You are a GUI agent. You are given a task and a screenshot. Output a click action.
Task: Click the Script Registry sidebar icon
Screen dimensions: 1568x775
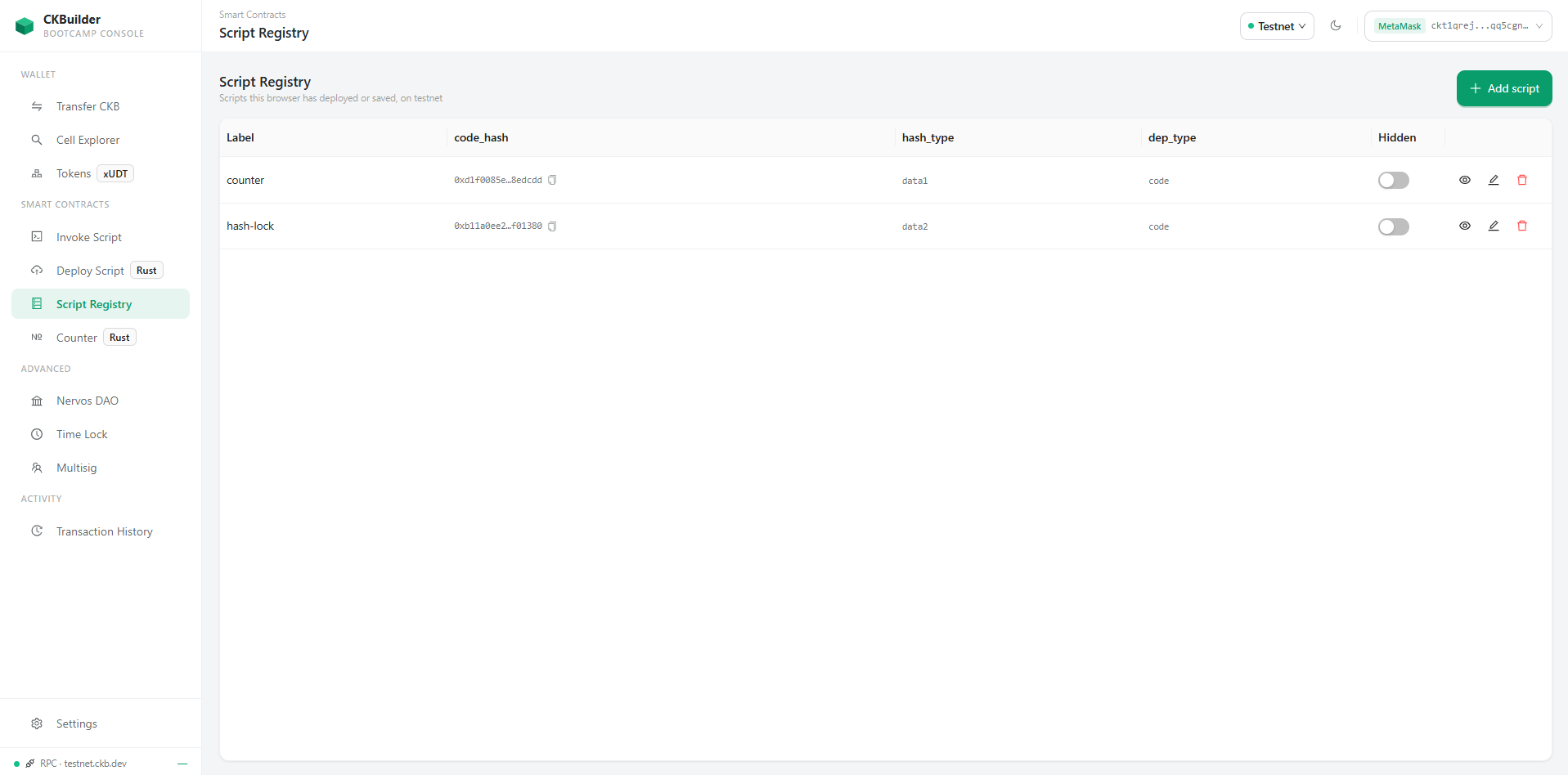[x=37, y=303]
